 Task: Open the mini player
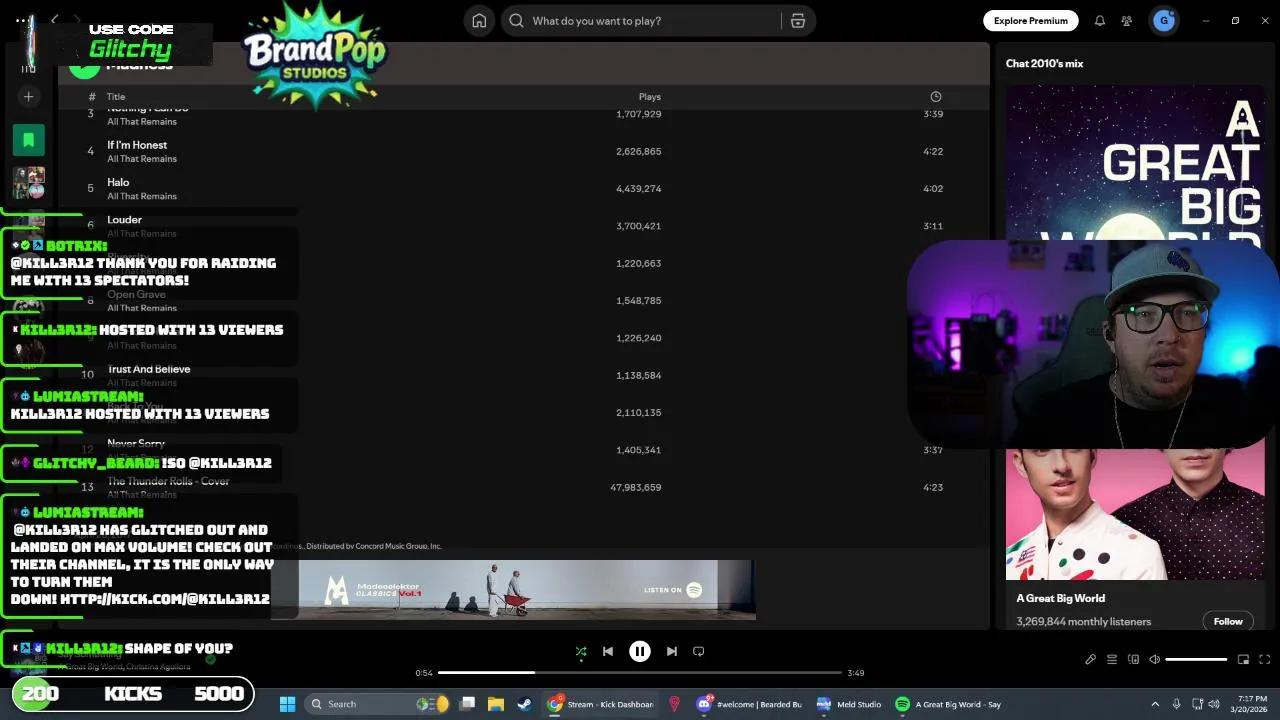click(x=1243, y=660)
